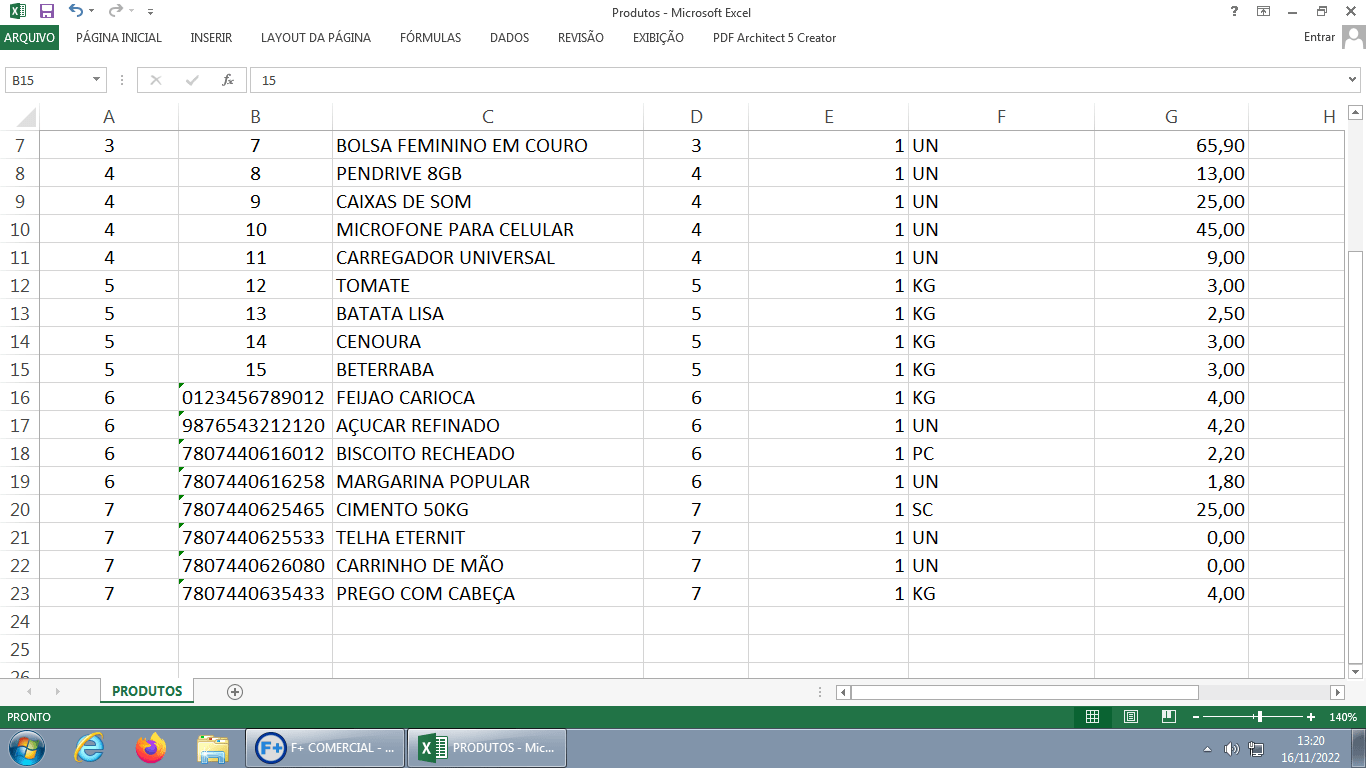
Task: Click the 140% zoom level
Action: 1342,717
